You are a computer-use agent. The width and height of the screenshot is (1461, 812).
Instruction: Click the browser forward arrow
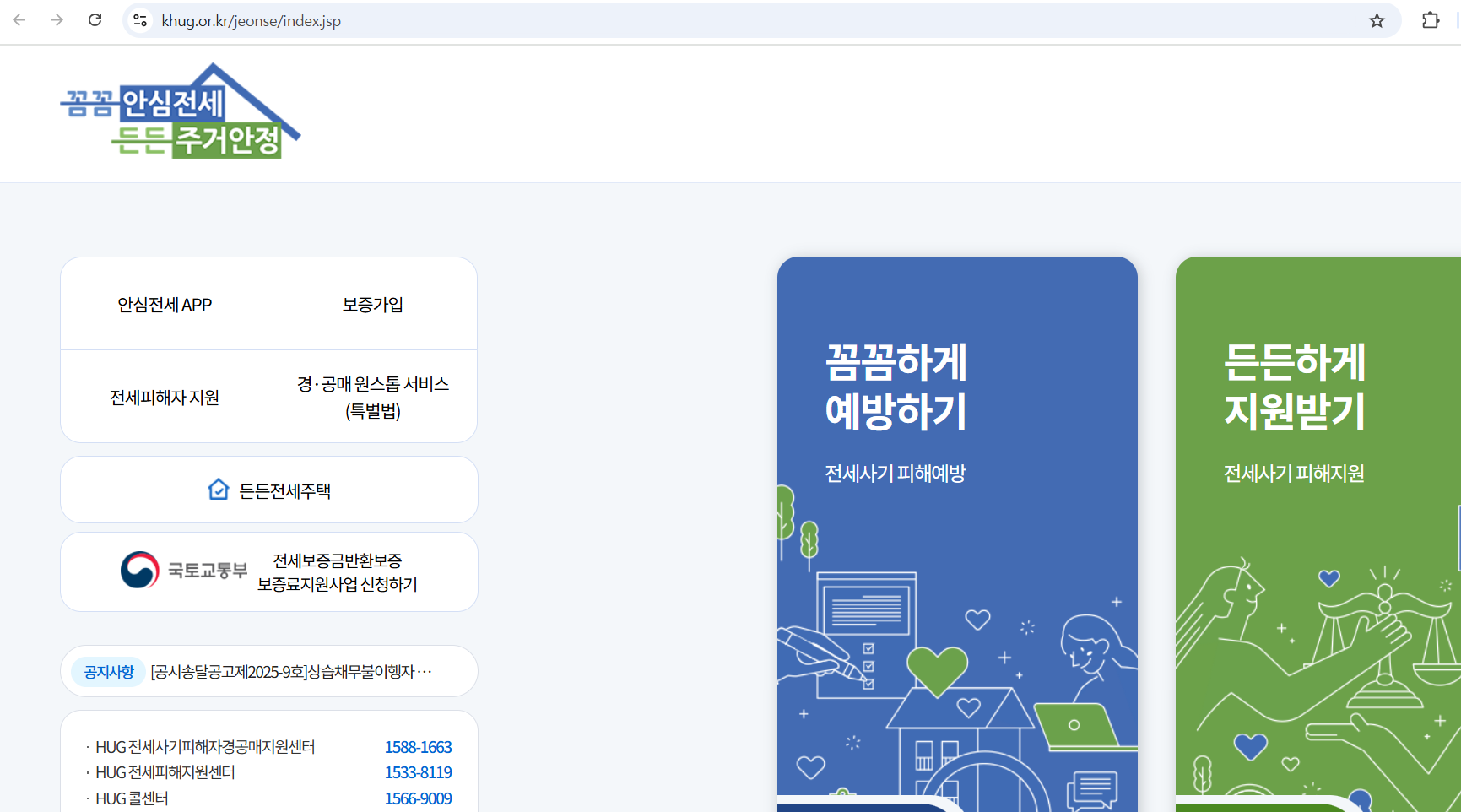coord(57,20)
